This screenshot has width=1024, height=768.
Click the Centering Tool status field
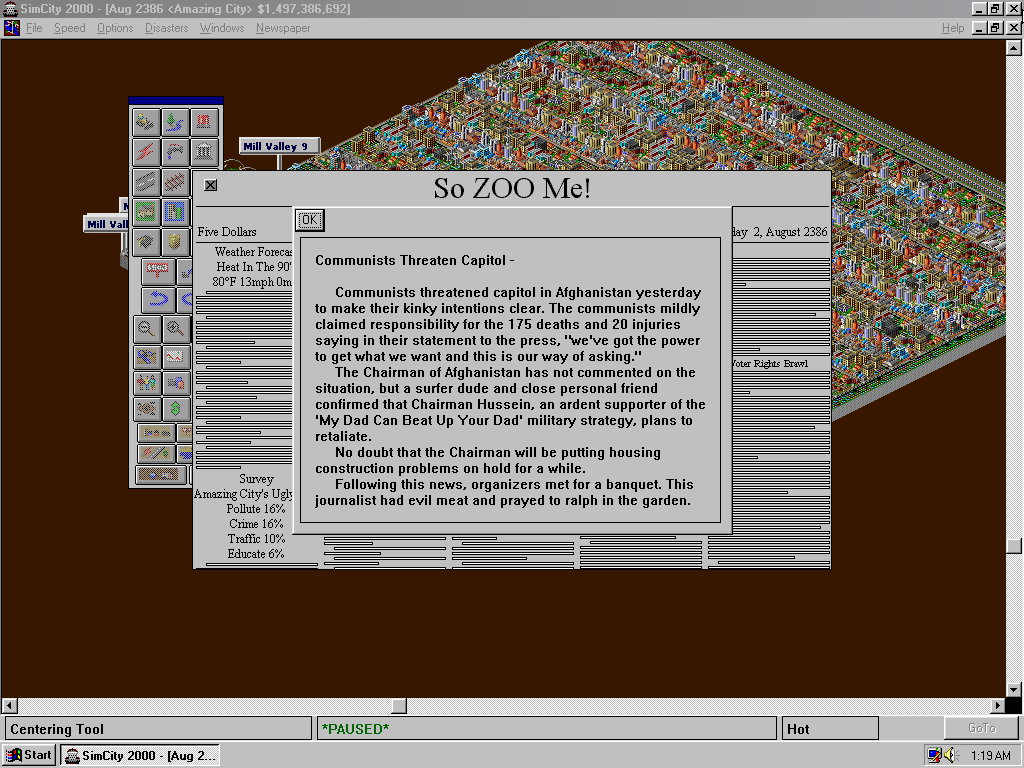[x=158, y=729]
